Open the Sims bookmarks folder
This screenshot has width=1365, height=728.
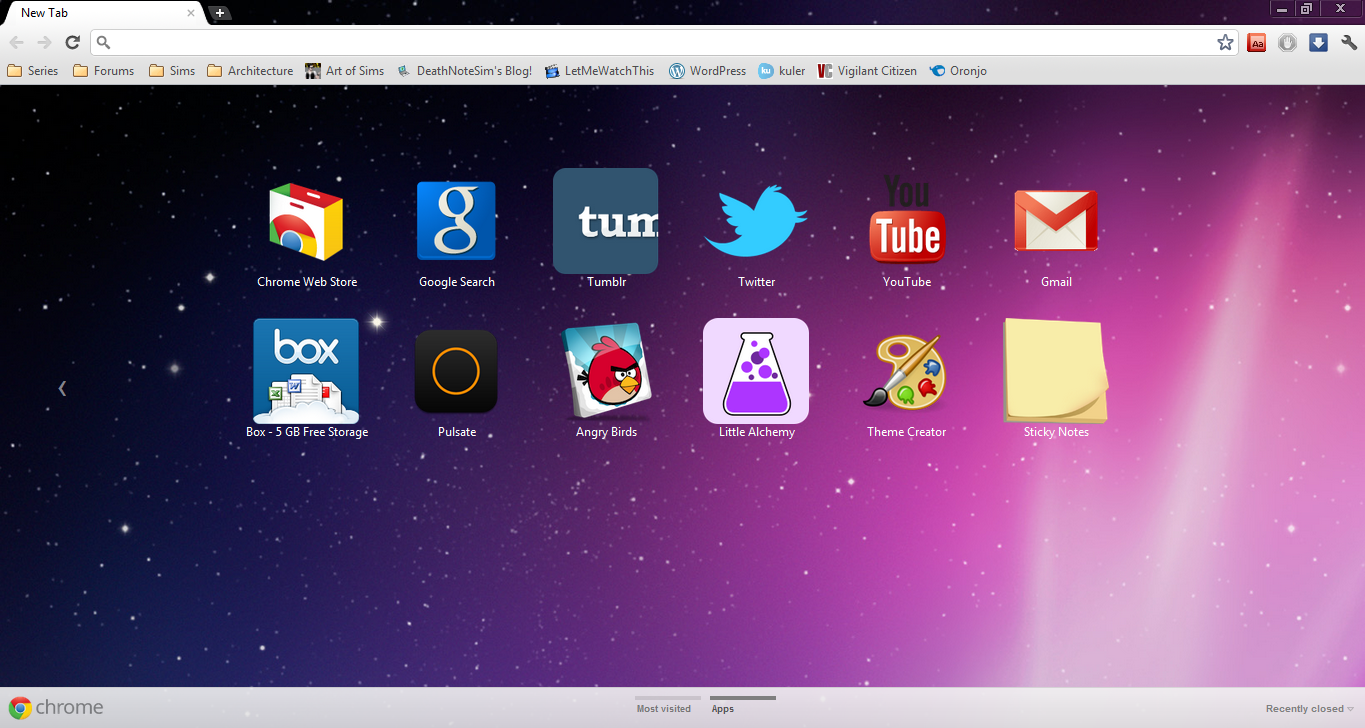click(172, 71)
